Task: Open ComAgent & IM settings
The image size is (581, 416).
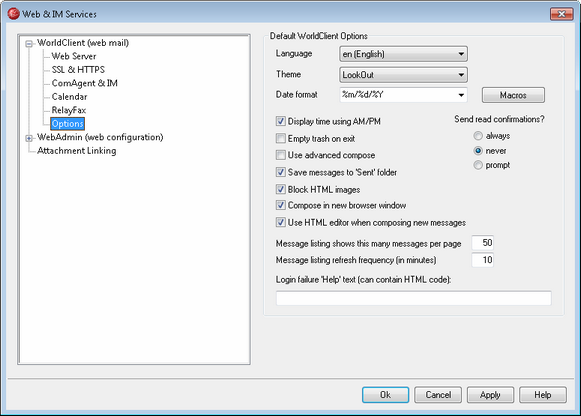Action: tap(84, 83)
